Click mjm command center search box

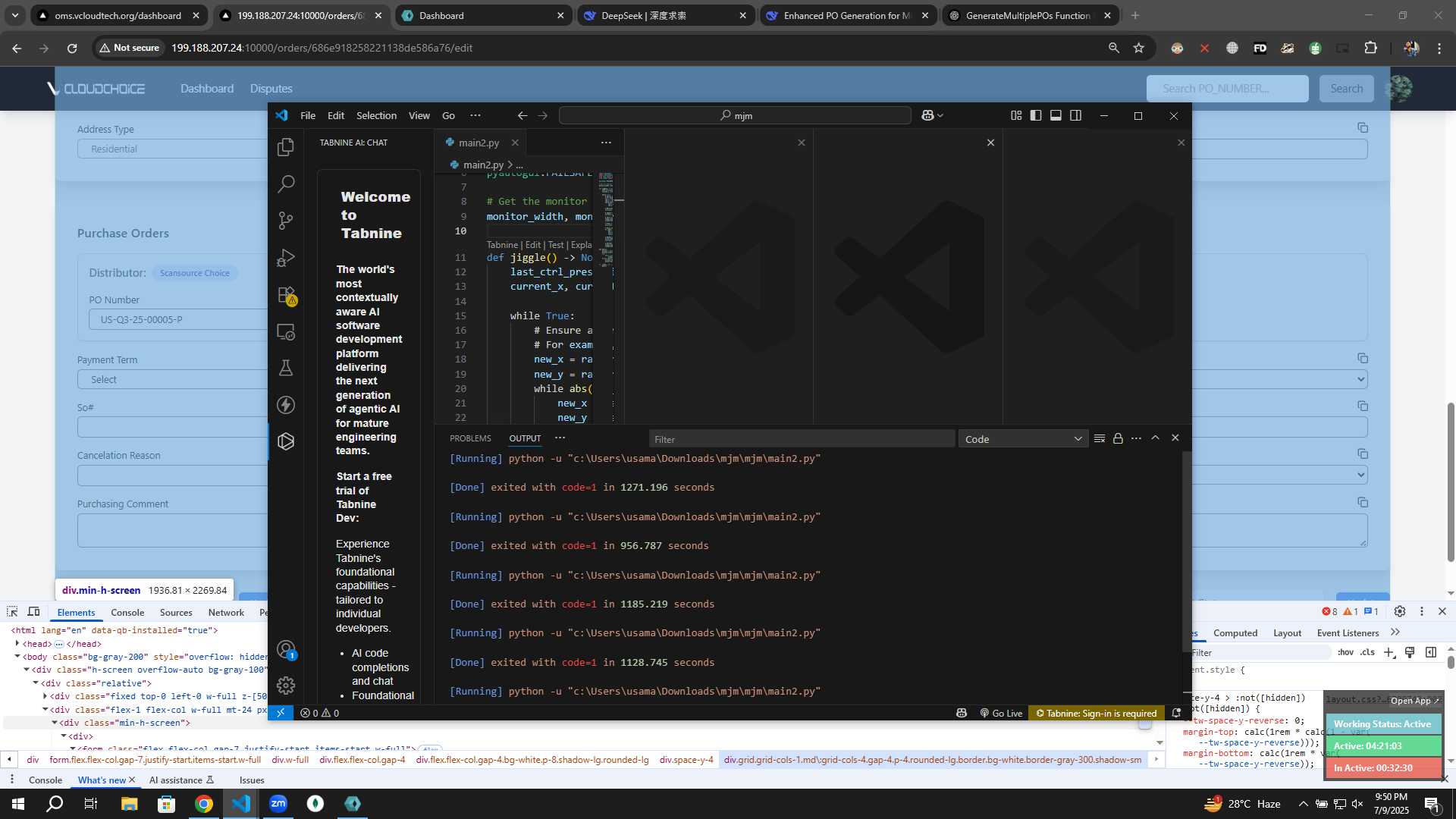pyautogui.click(x=735, y=115)
